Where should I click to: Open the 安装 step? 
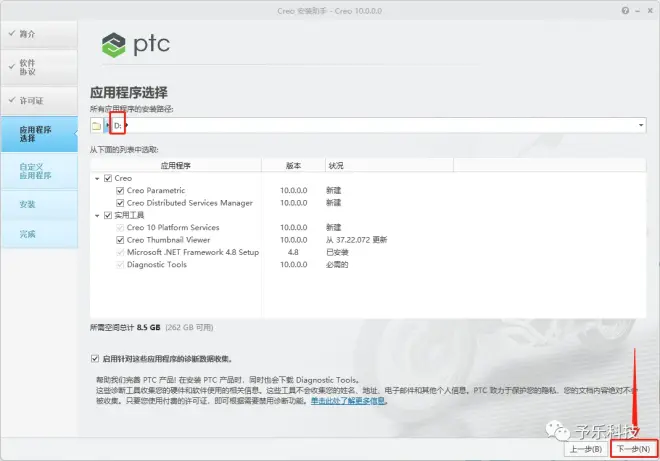[x=39, y=204]
